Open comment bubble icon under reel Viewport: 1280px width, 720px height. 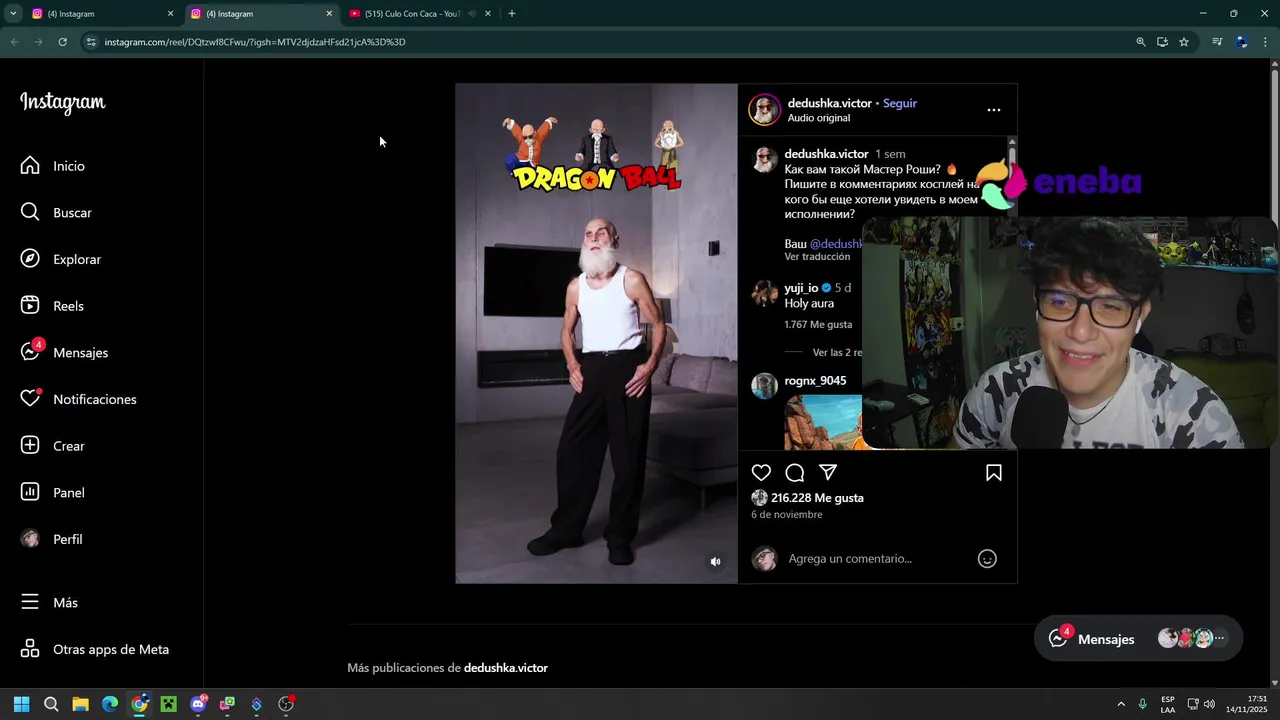[x=795, y=472]
